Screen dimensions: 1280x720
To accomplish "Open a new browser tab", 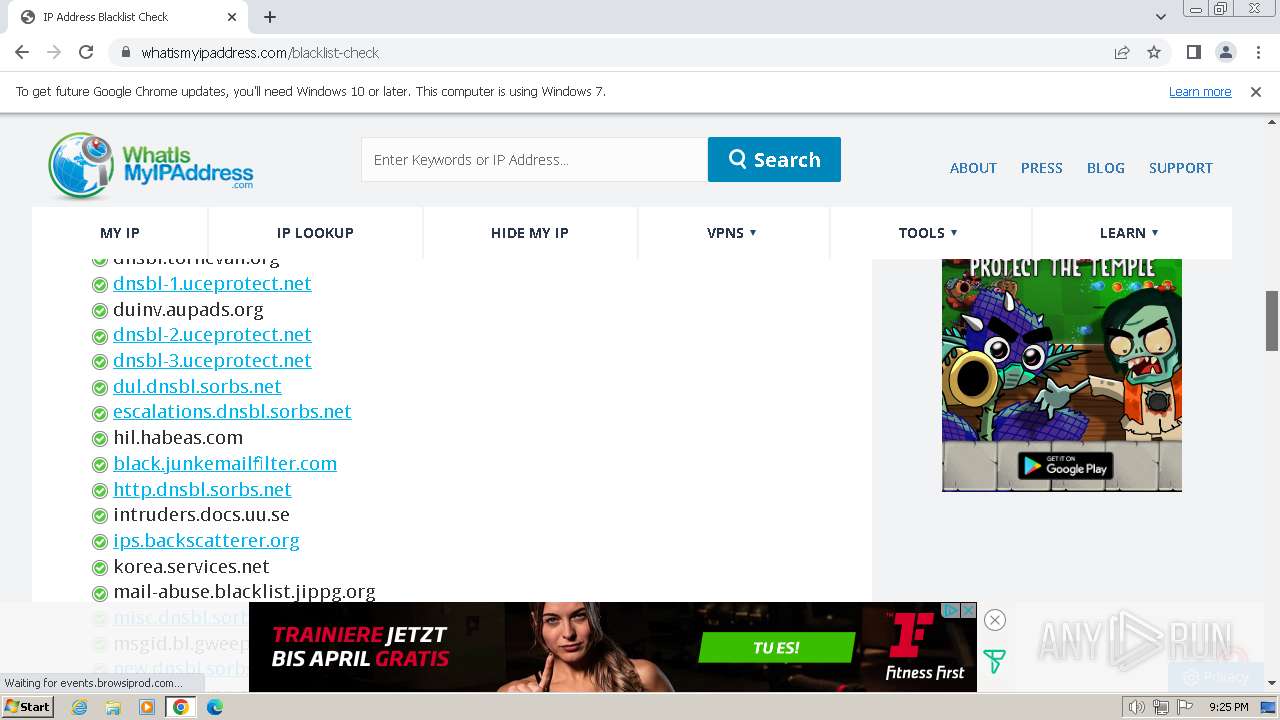I will [270, 17].
